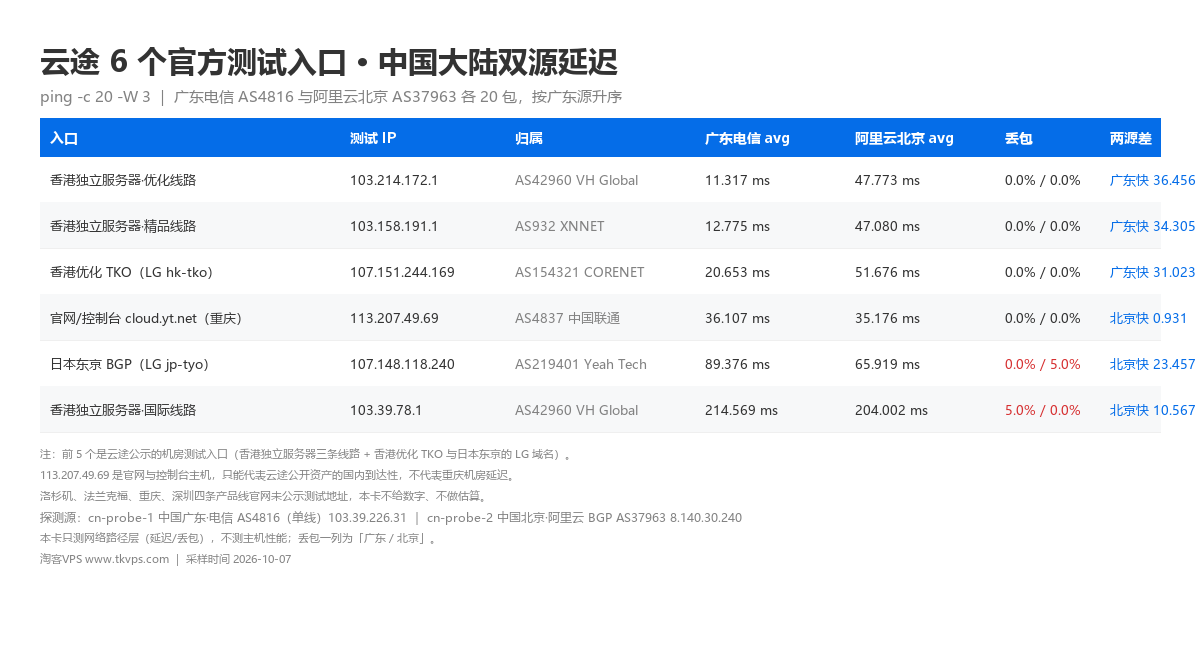The width and height of the screenshot is (1200, 652).
Task: Click the 北京快 23.457 difference value
Action: coord(1153,365)
